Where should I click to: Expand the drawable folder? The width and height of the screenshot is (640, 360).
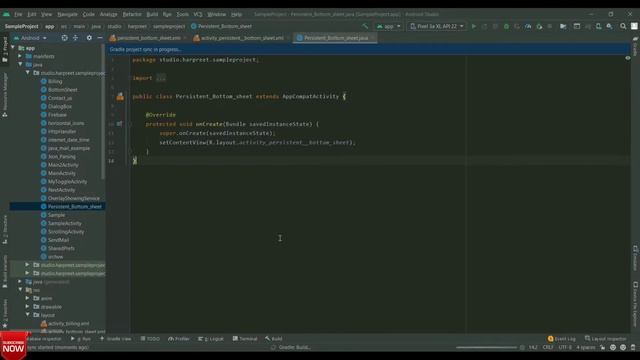click(28, 307)
